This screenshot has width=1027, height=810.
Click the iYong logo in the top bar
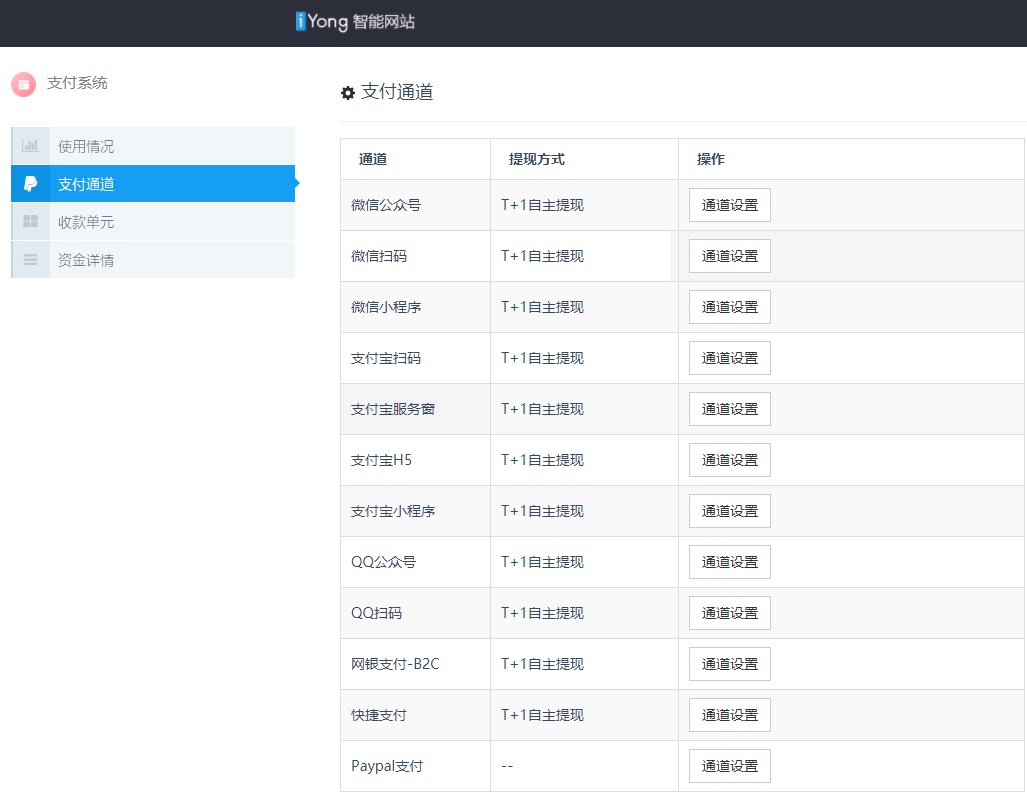click(x=355, y=21)
